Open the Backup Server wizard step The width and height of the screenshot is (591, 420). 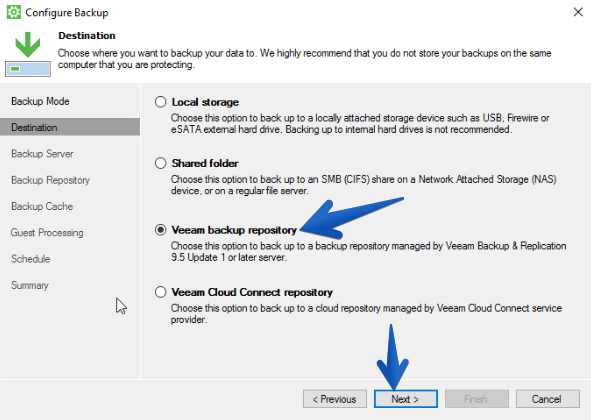coord(42,154)
